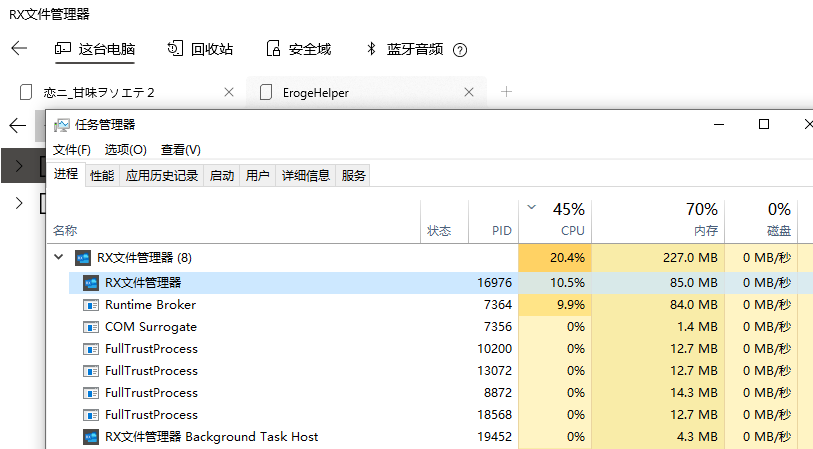Switch to 应用历史记录 tab
The image size is (813, 449).
coord(162,176)
